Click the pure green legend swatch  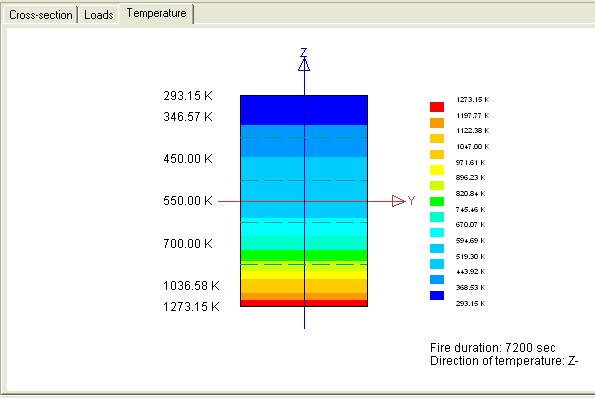click(x=437, y=201)
